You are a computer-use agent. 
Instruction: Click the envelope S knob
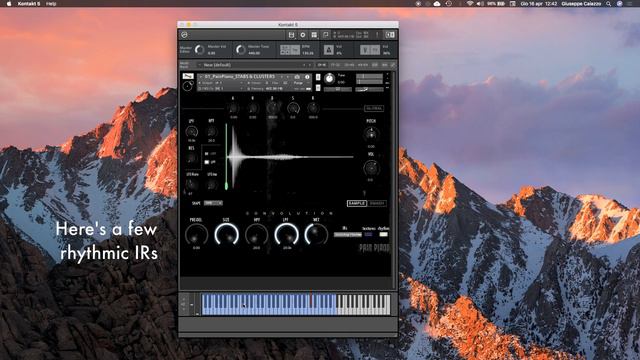(293, 108)
